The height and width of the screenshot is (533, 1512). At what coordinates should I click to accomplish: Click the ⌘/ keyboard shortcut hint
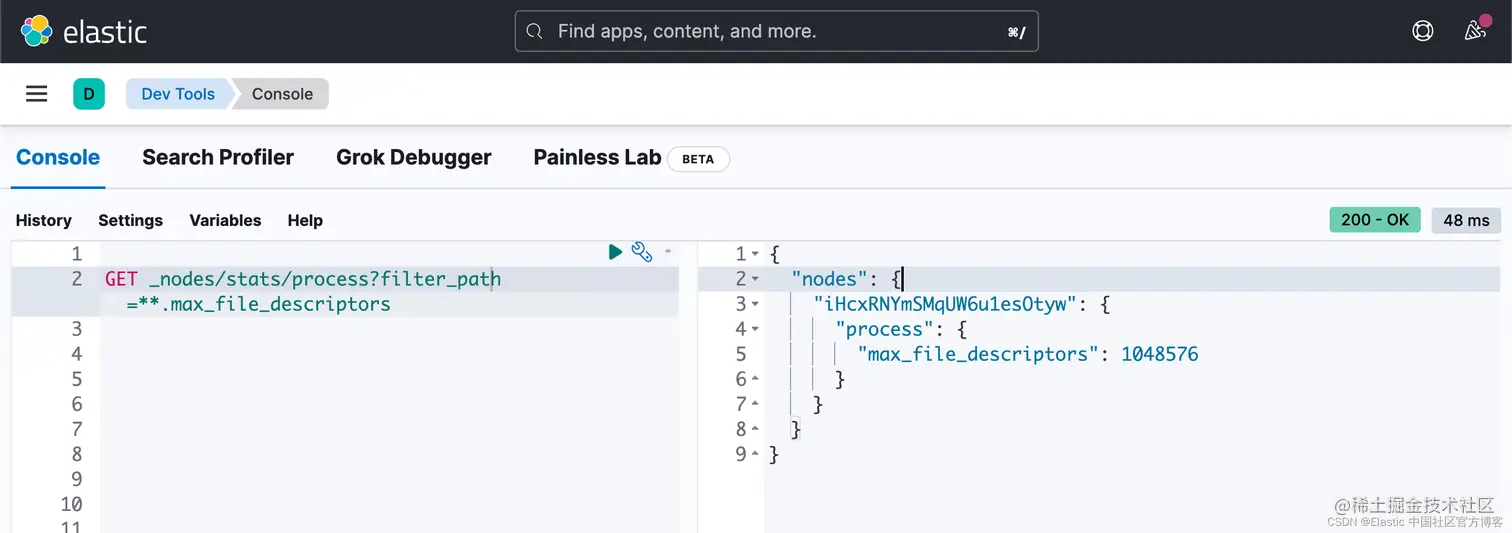click(1016, 32)
